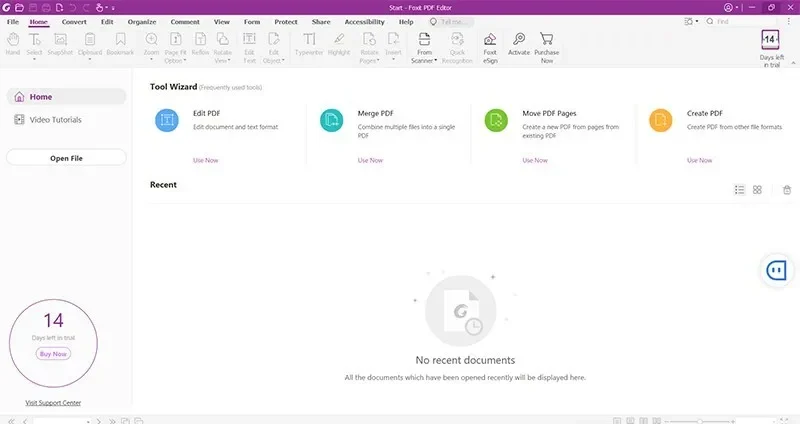Choose the SnapShot tool

(x=60, y=44)
